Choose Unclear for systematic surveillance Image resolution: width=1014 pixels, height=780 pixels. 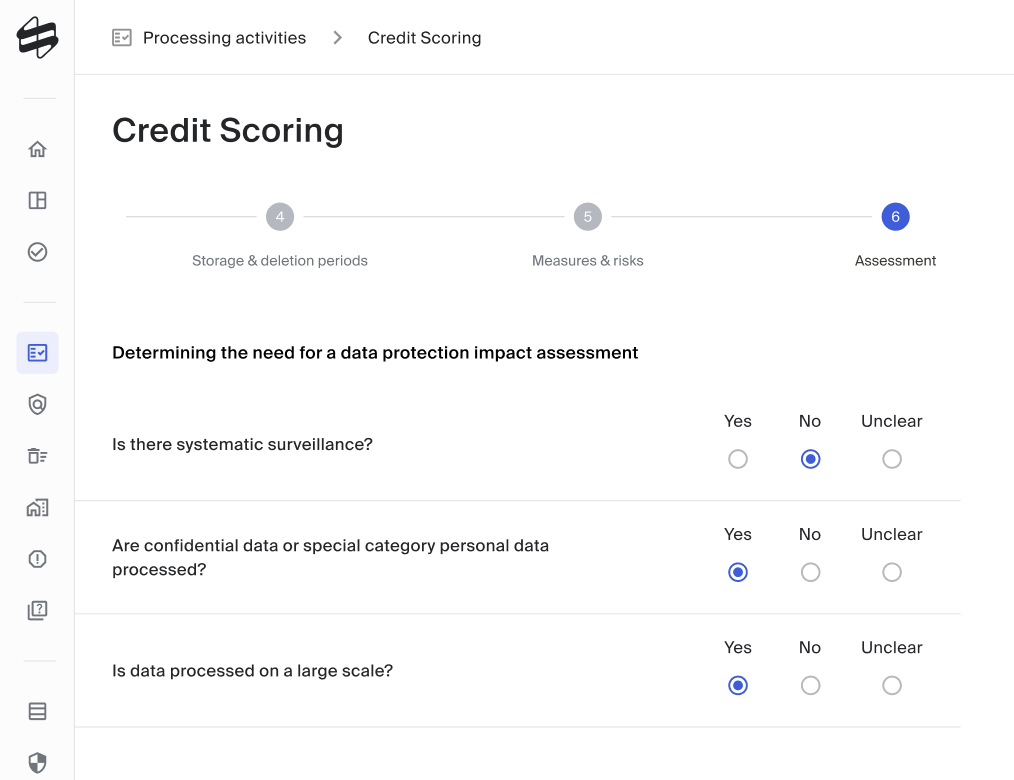[892, 459]
